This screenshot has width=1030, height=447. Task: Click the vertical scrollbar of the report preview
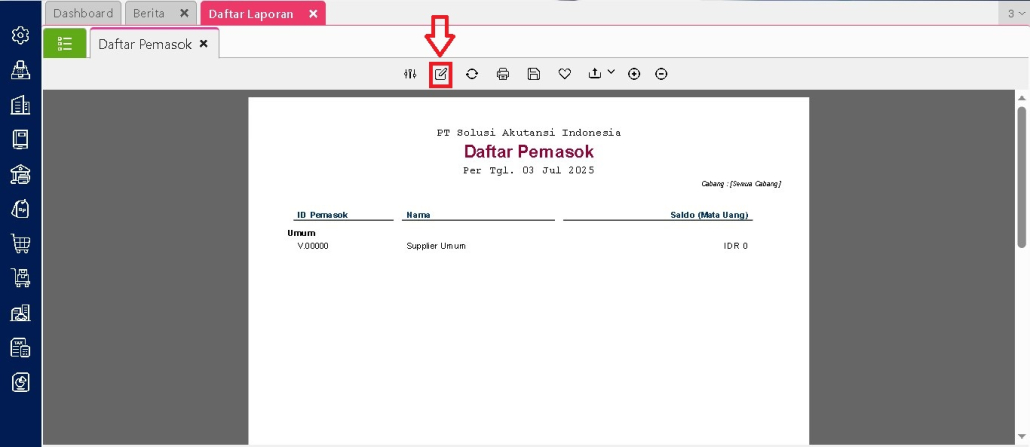[1022, 170]
